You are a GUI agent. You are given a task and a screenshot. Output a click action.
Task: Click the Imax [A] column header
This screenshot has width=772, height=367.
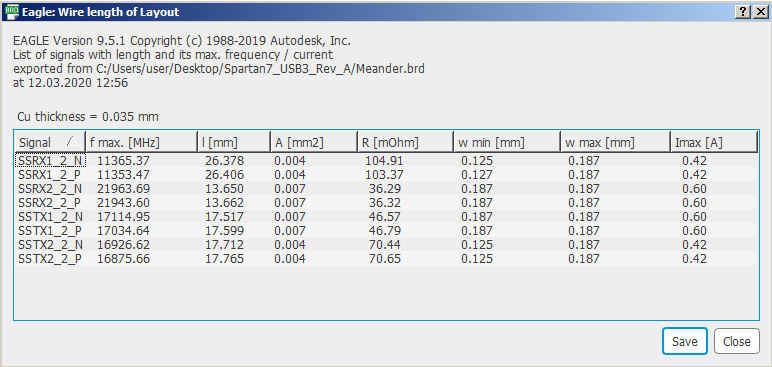(x=713, y=143)
